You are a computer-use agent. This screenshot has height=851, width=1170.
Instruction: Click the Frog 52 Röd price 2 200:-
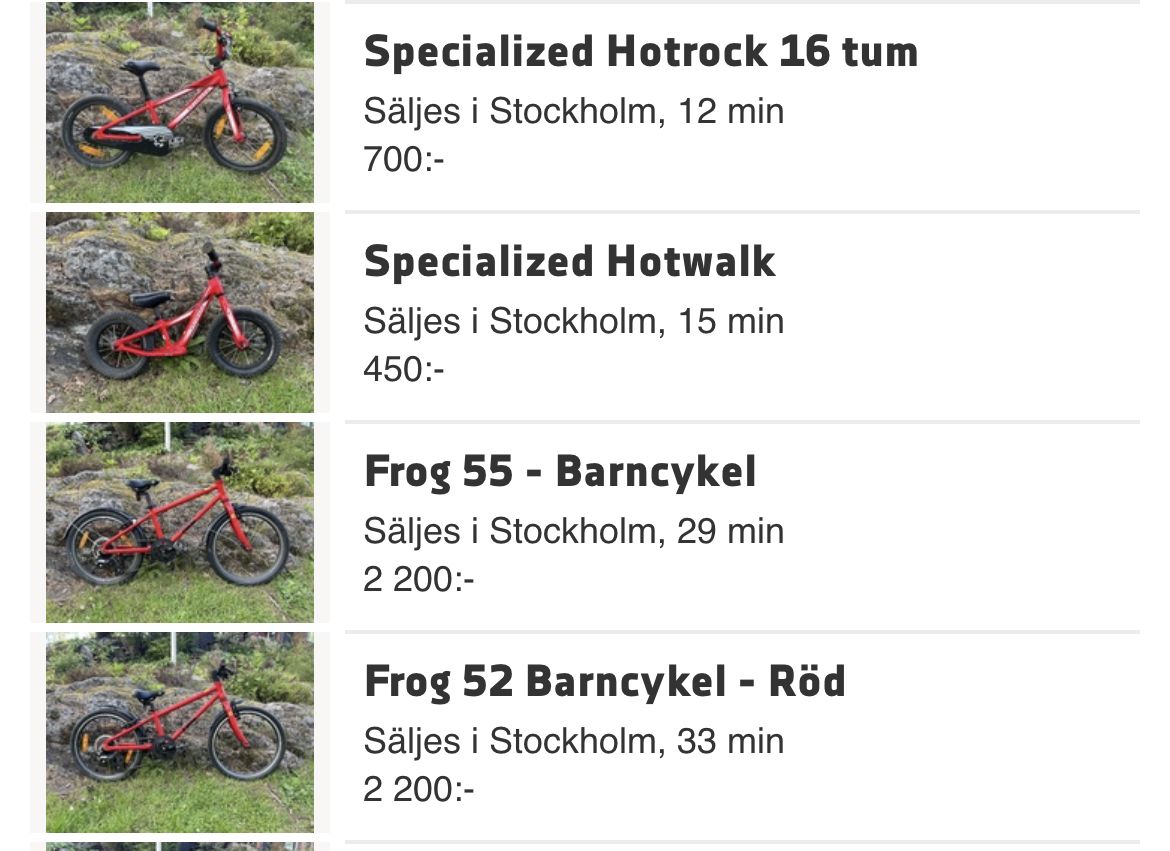click(418, 790)
